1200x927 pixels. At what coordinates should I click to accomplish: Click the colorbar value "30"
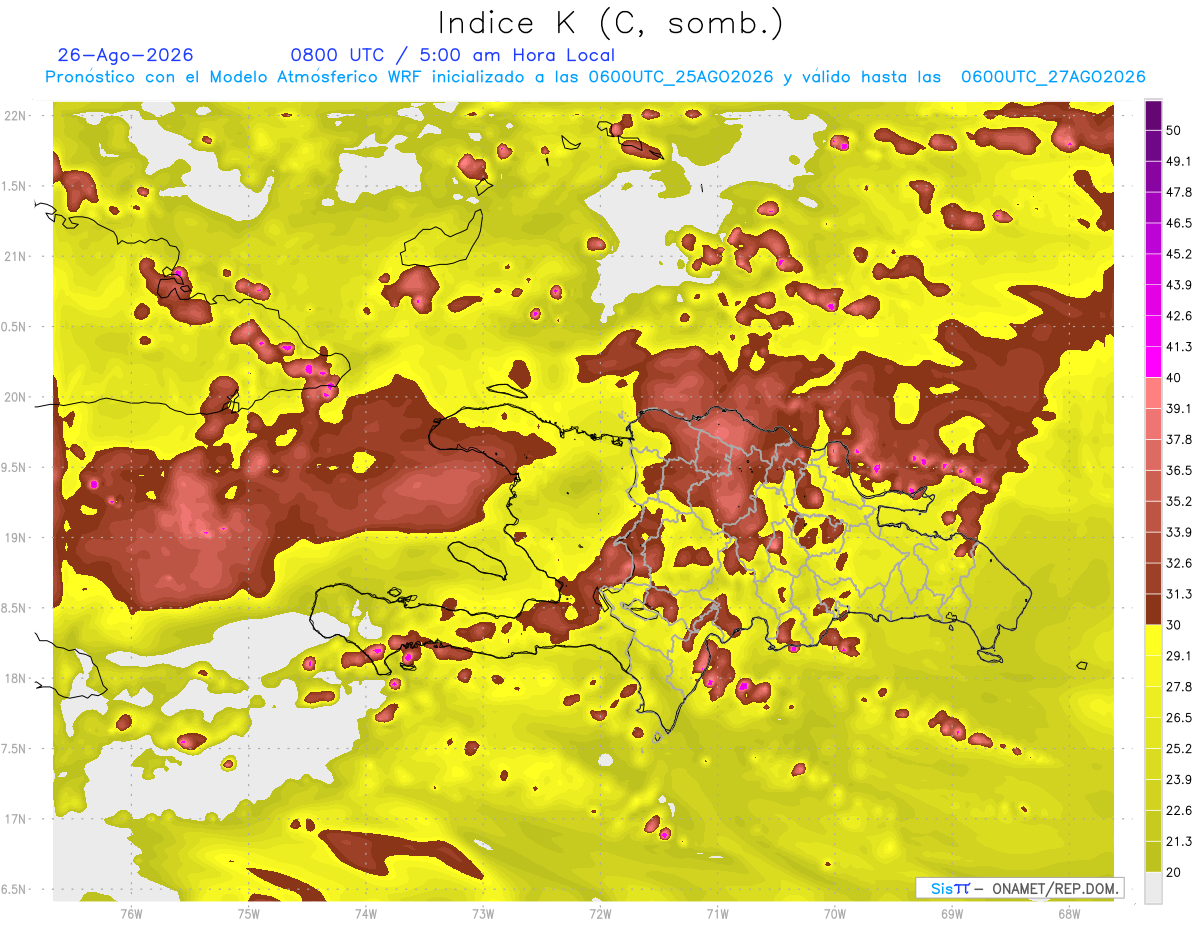point(1174,625)
